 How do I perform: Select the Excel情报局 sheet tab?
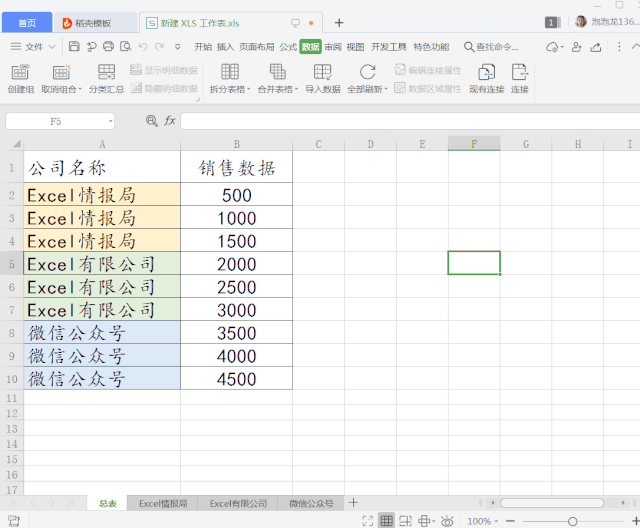pyautogui.click(x=162, y=504)
